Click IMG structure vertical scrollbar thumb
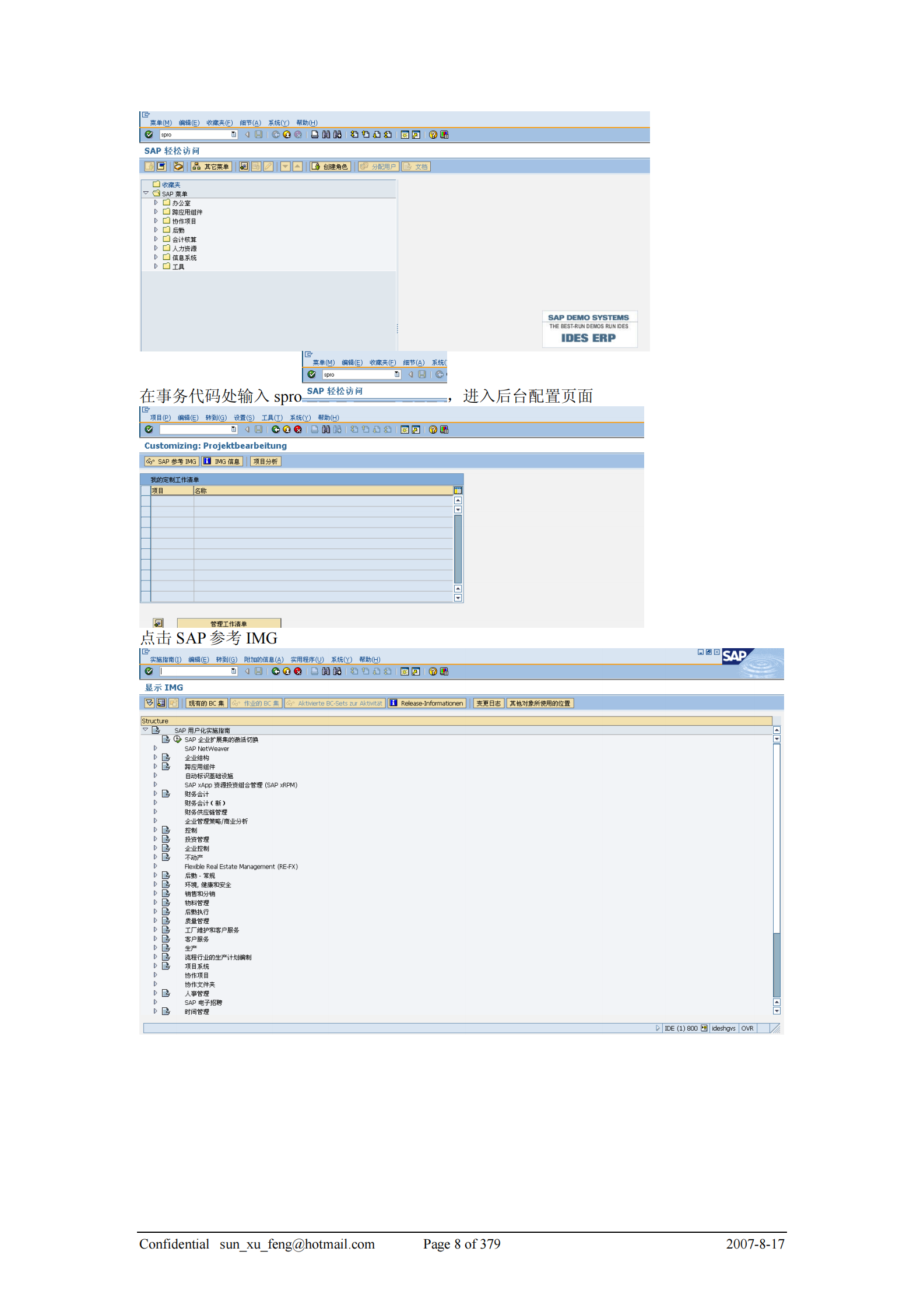The height and width of the screenshot is (1308, 924). pos(777,965)
